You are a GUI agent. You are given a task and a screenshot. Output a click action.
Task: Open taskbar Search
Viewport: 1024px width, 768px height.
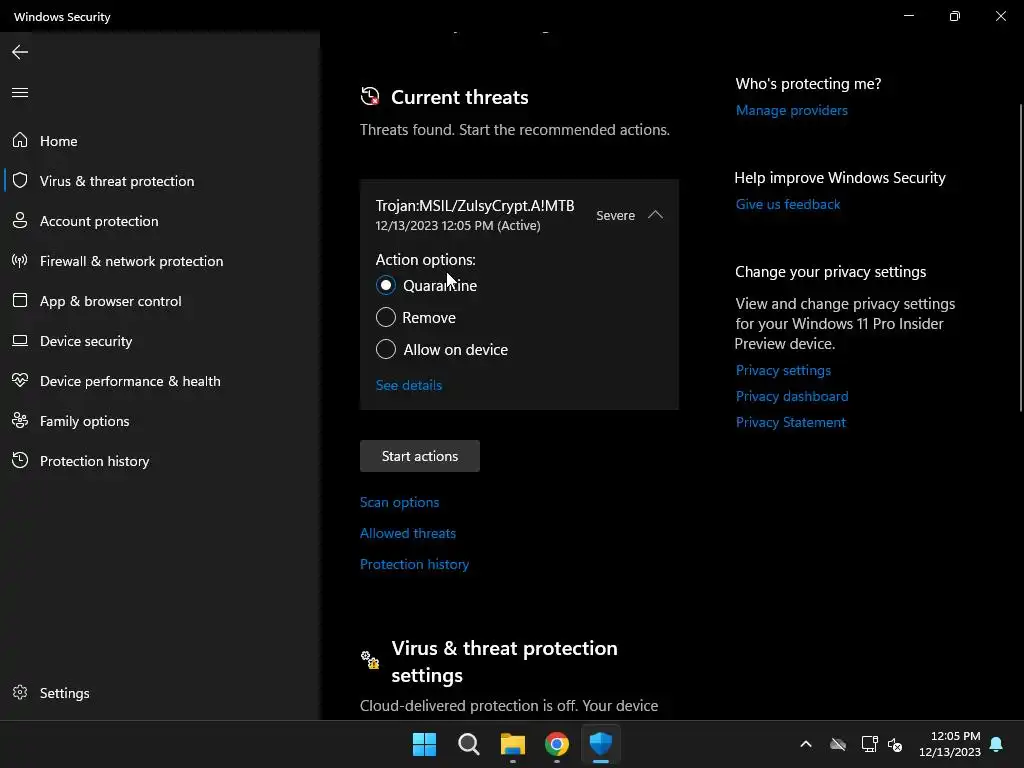(469, 744)
